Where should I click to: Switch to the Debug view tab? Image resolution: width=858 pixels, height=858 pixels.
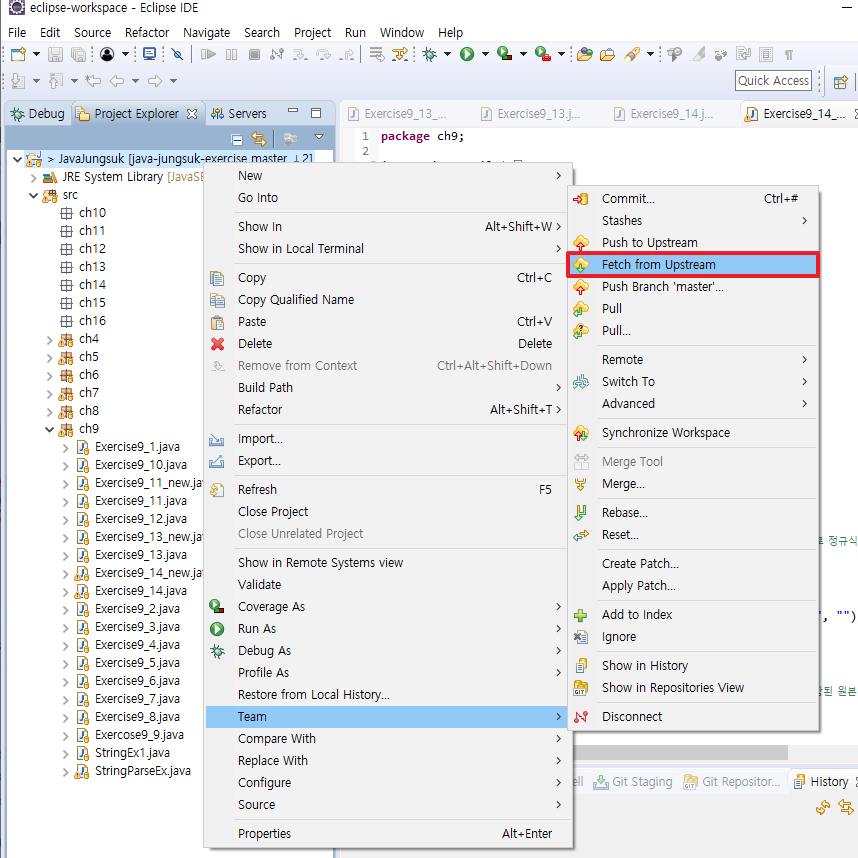click(38, 114)
